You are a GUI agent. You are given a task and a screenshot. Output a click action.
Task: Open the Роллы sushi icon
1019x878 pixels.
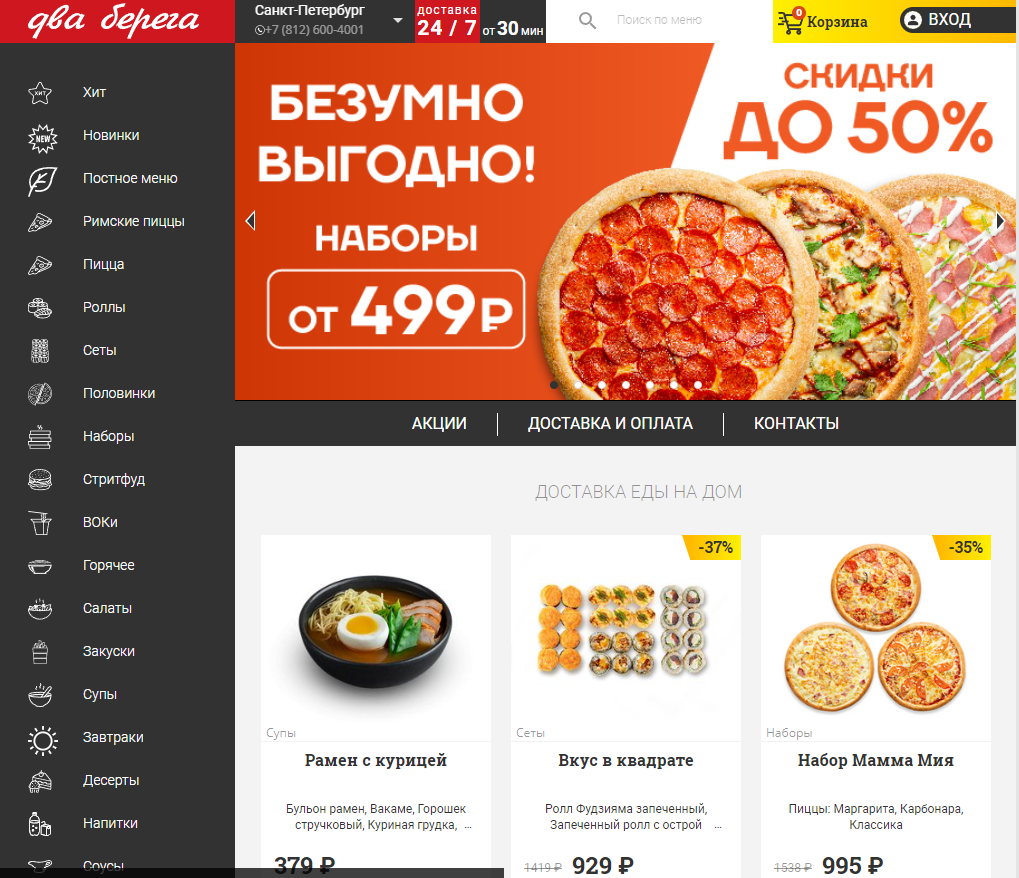[x=40, y=308]
